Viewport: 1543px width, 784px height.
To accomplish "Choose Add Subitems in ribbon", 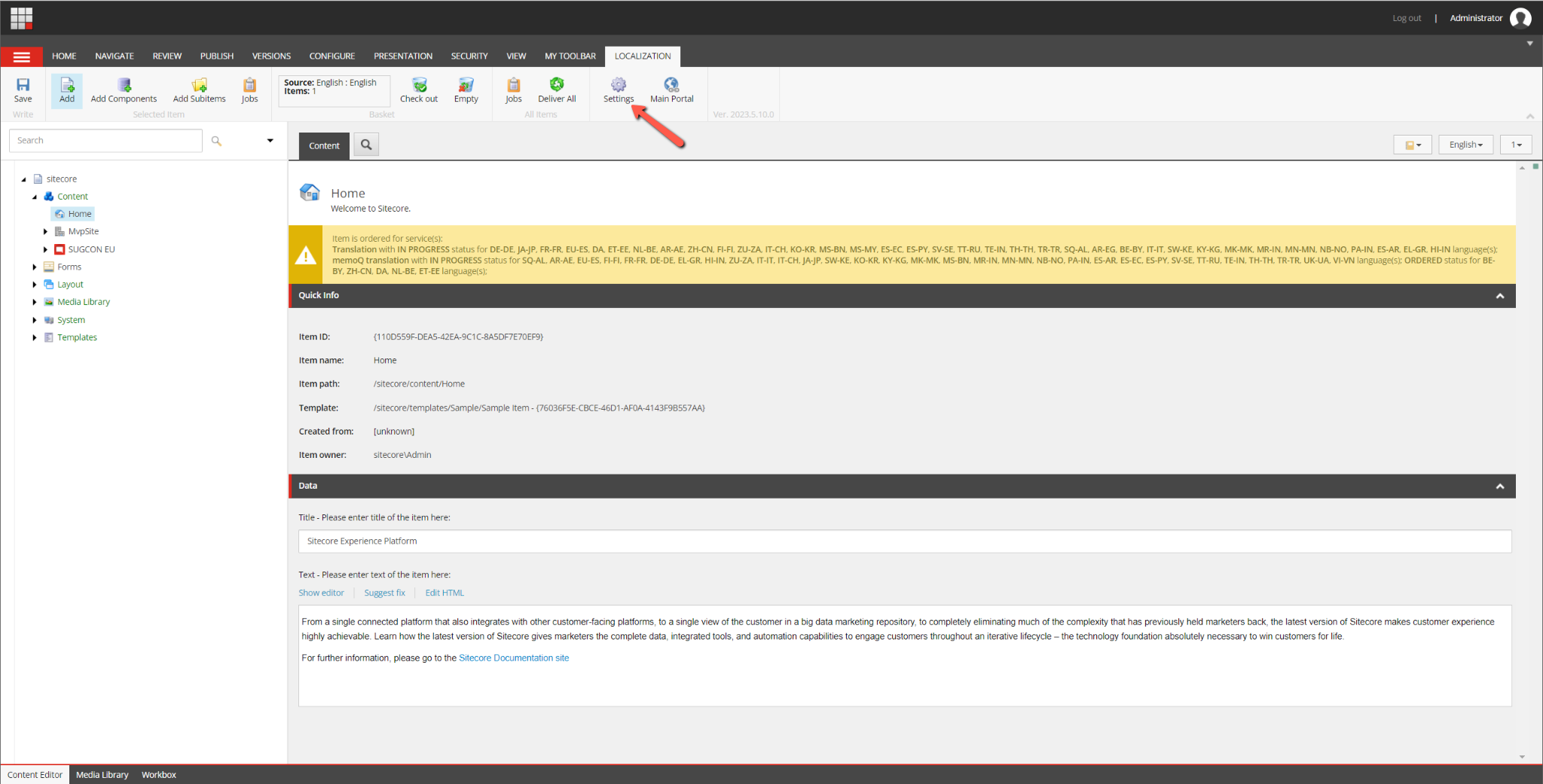I will 199,90.
